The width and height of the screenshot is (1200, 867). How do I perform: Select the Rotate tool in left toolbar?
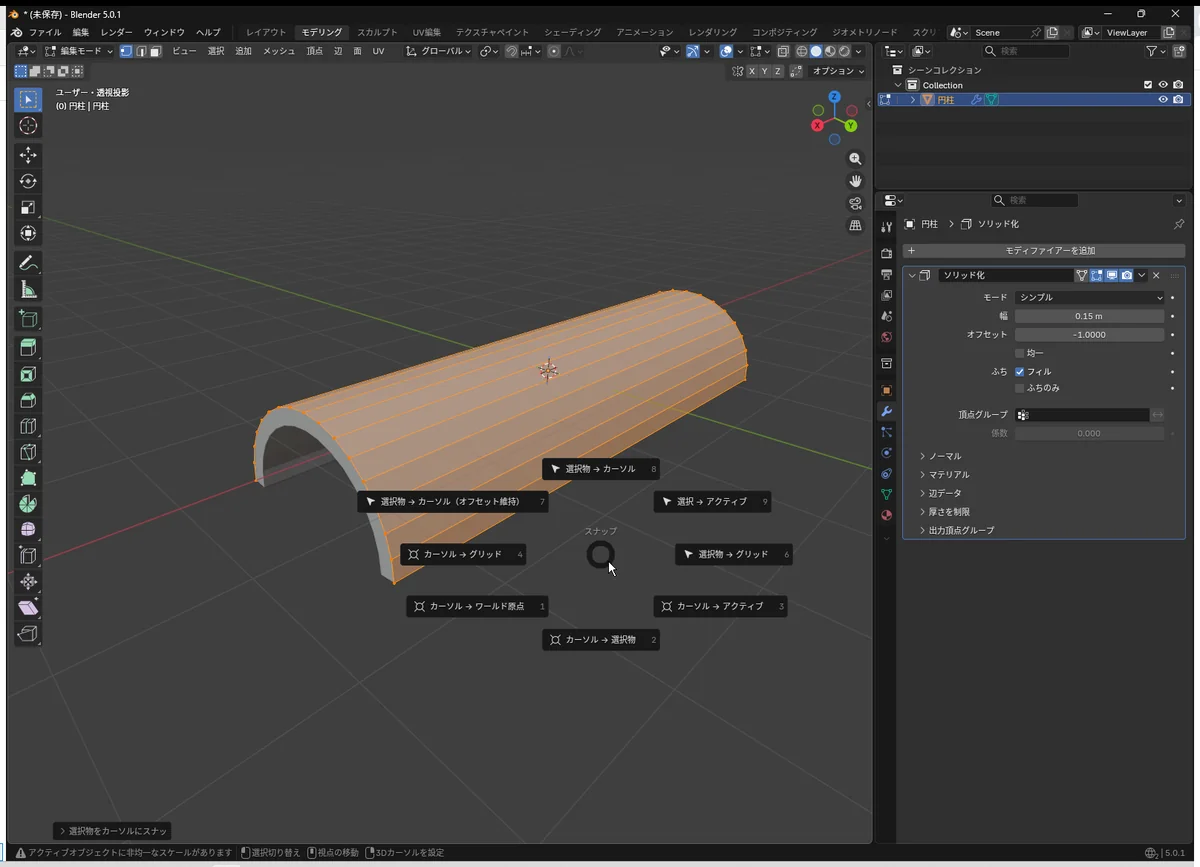[x=28, y=181]
